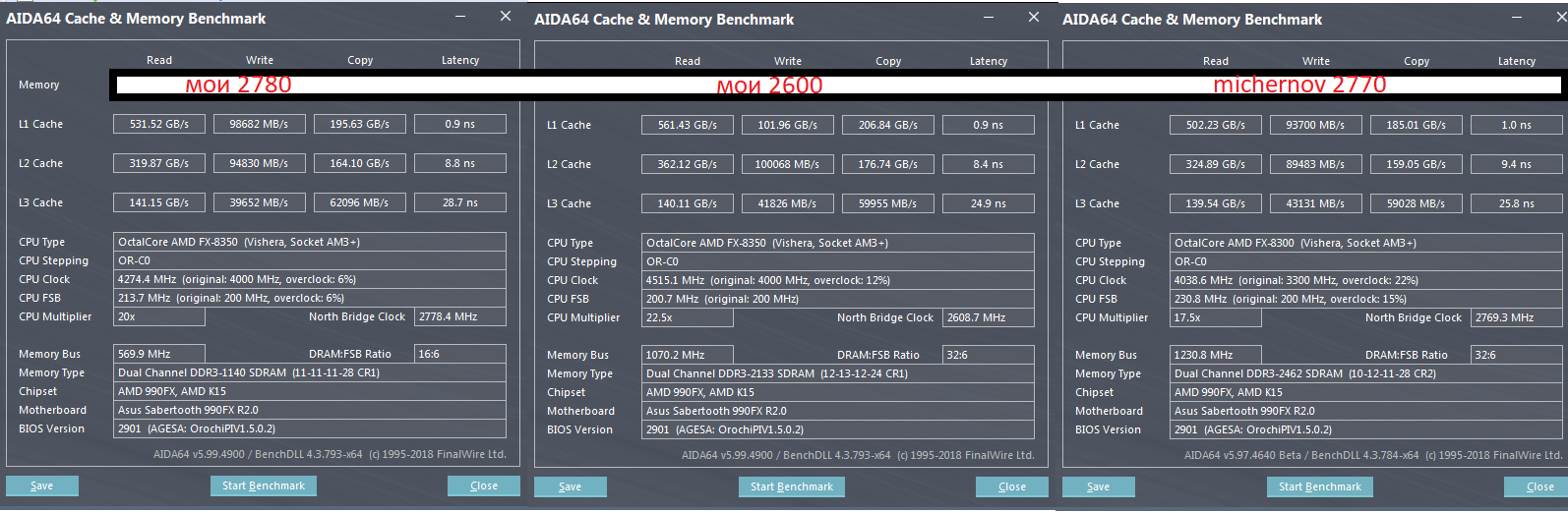The width and height of the screenshot is (1568, 513).
Task: Click North Bridge Clock value 2769.3 MHz
Action: pyautogui.click(x=1517, y=317)
